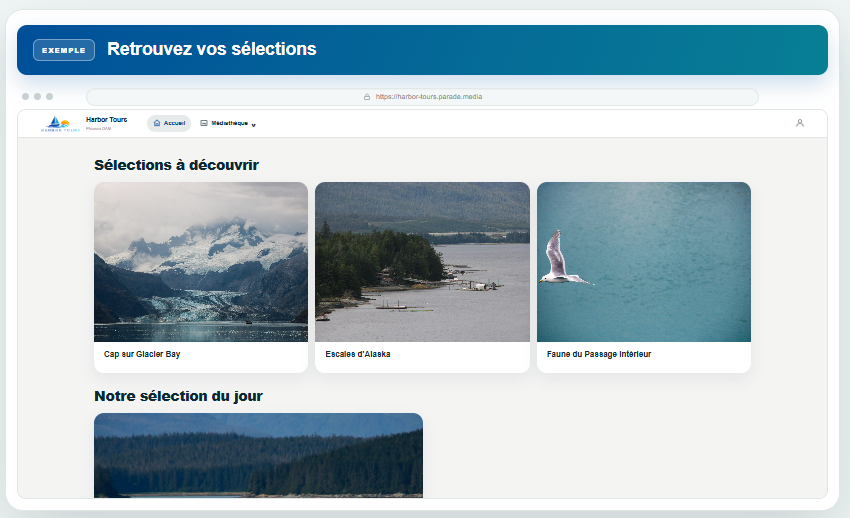
Task: Click the harbor-tours.parade.media URL field
Action: coord(422,97)
